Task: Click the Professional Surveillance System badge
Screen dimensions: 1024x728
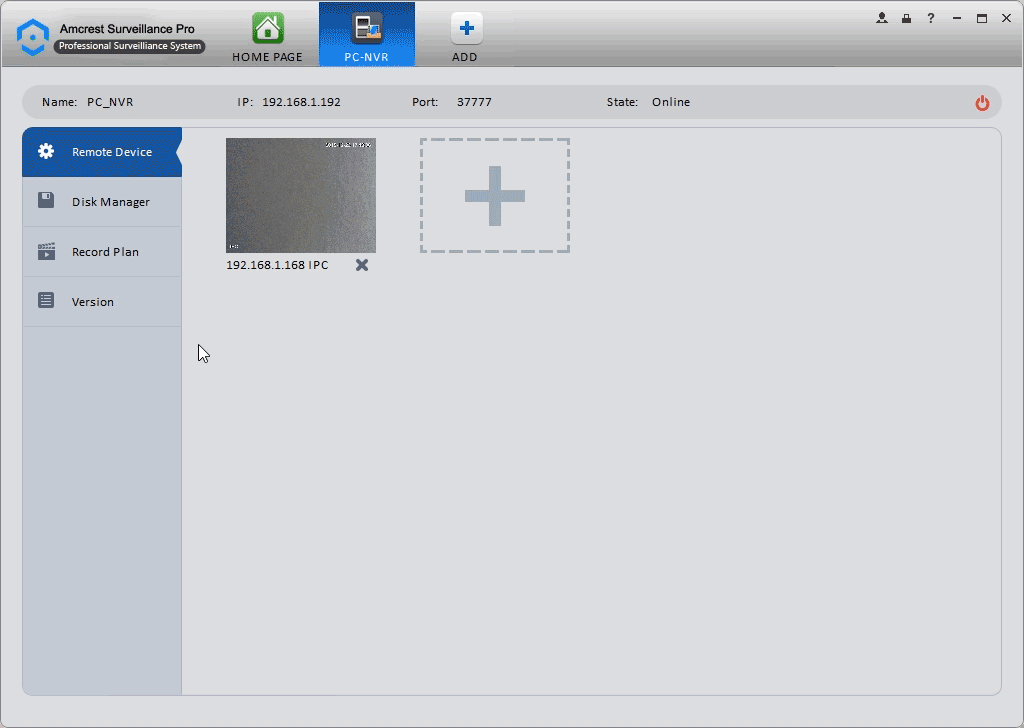Action: (x=129, y=46)
